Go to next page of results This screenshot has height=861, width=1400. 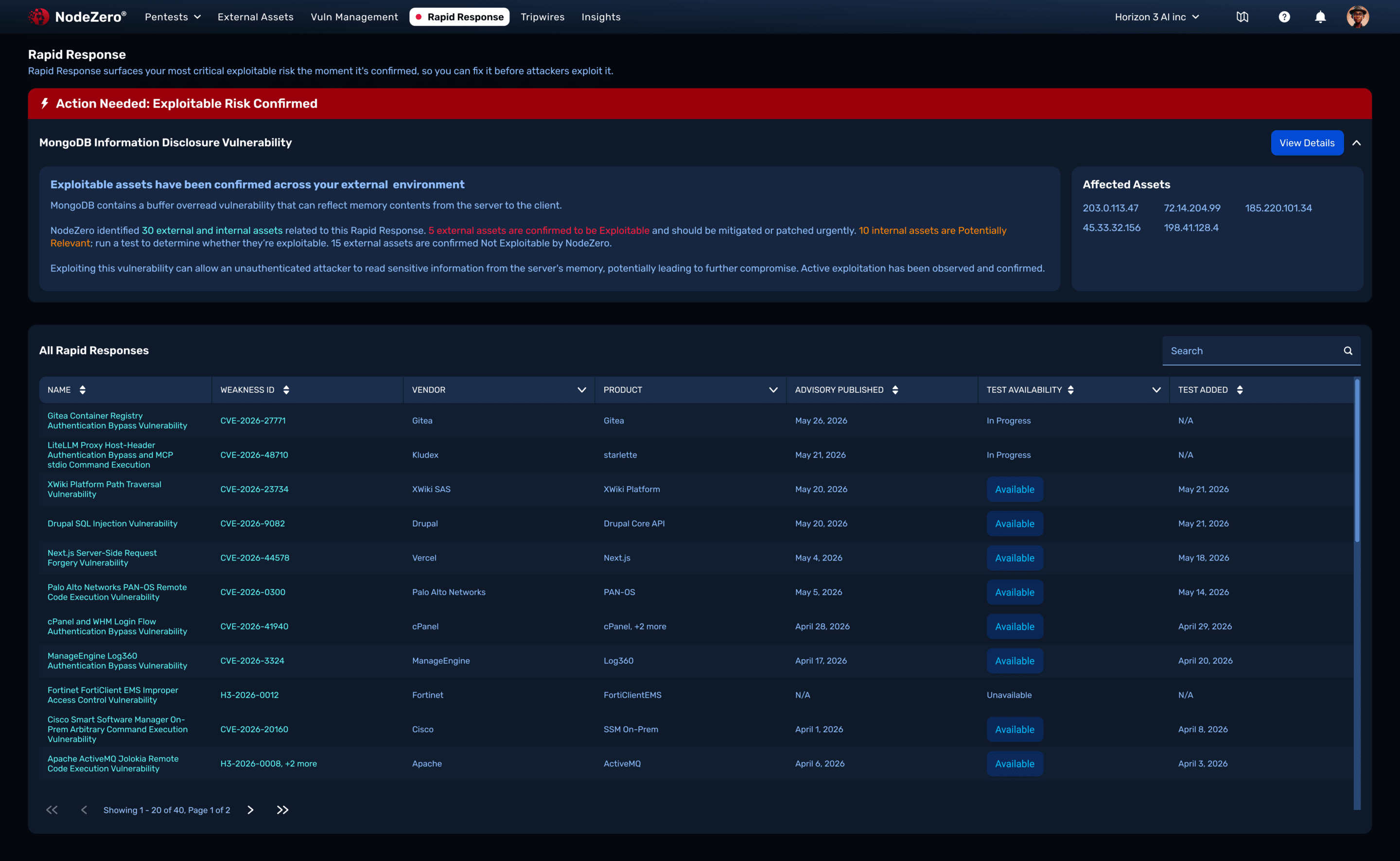tap(250, 810)
